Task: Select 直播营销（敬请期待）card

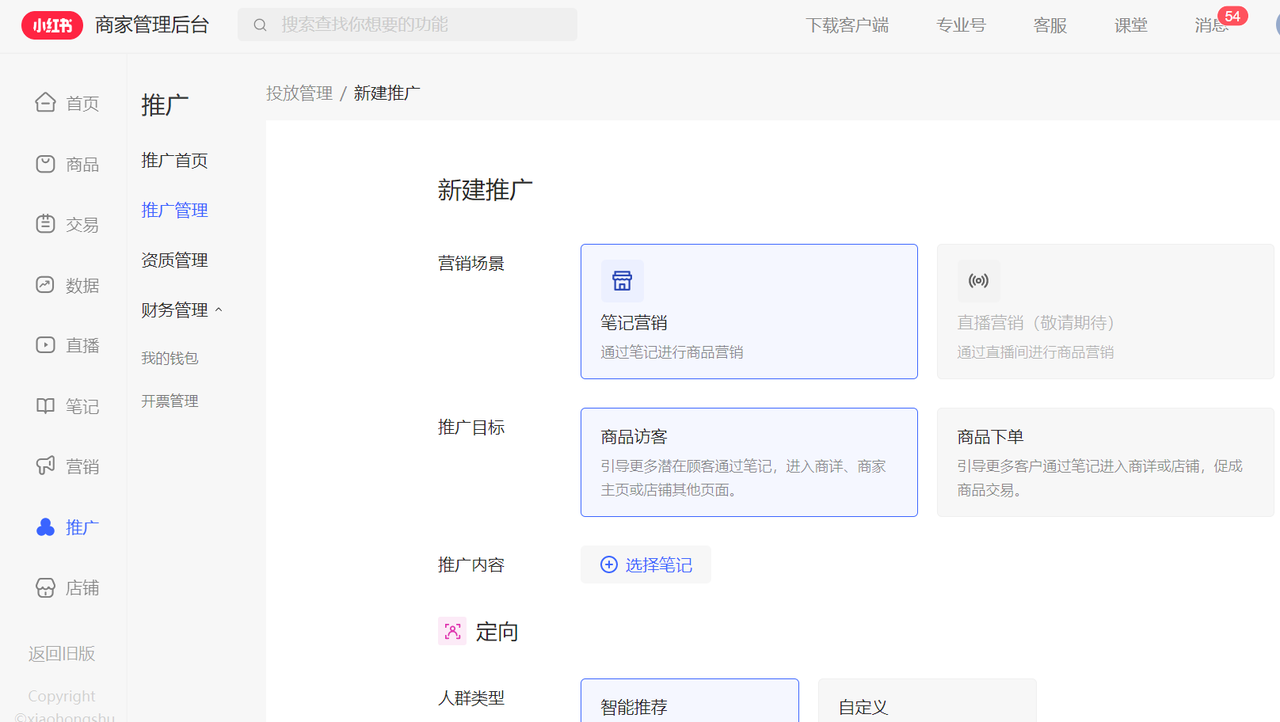Action: tap(1106, 311)
